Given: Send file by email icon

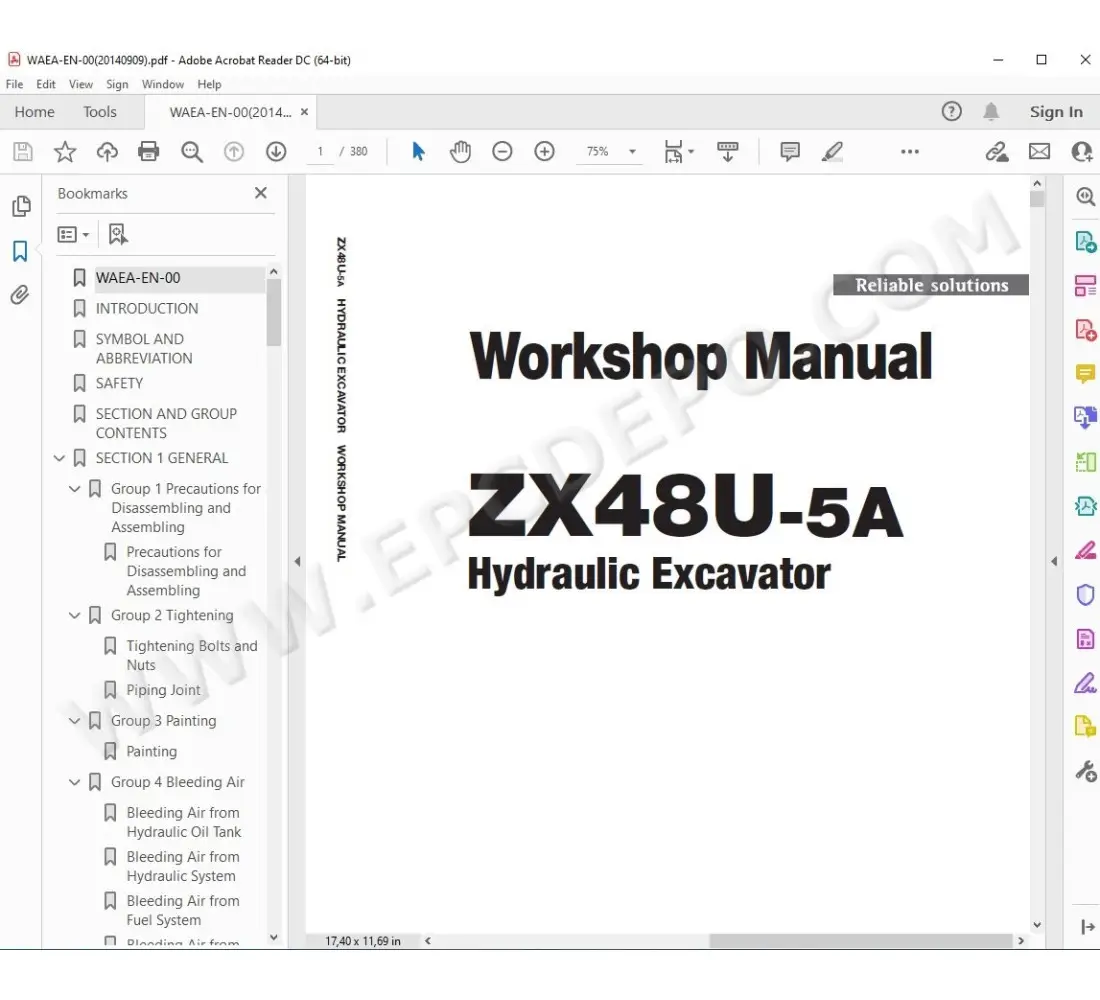Looking at the screenshot, I should pyautogui.click(x=1040, y=152).
